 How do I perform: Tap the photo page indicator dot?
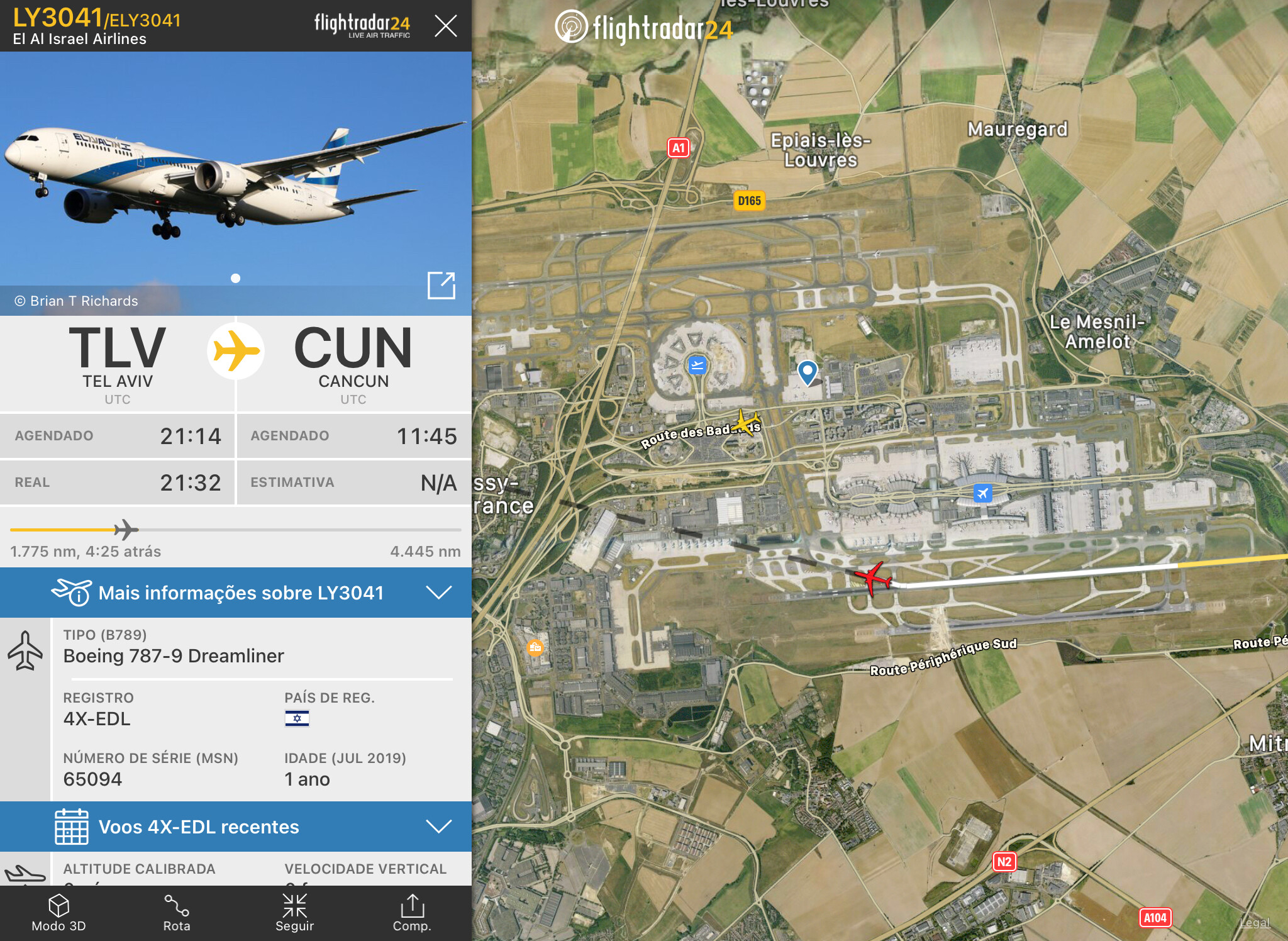coord(235,278)
